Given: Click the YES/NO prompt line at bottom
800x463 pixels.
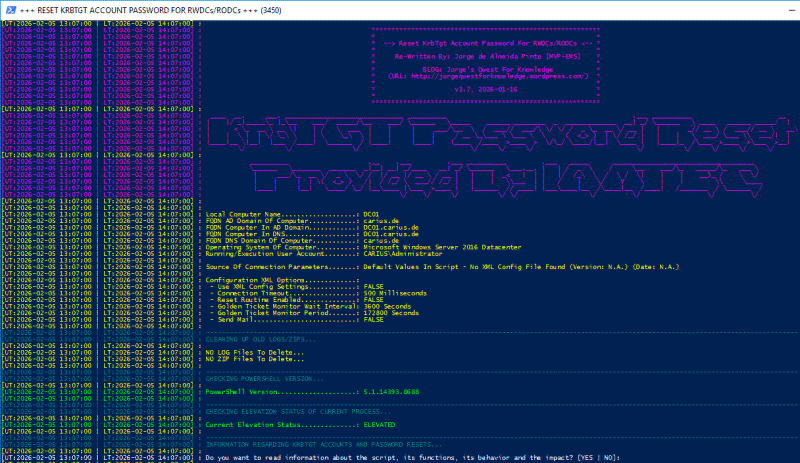Looking at the screenshot, I should (x=420, y=457).
